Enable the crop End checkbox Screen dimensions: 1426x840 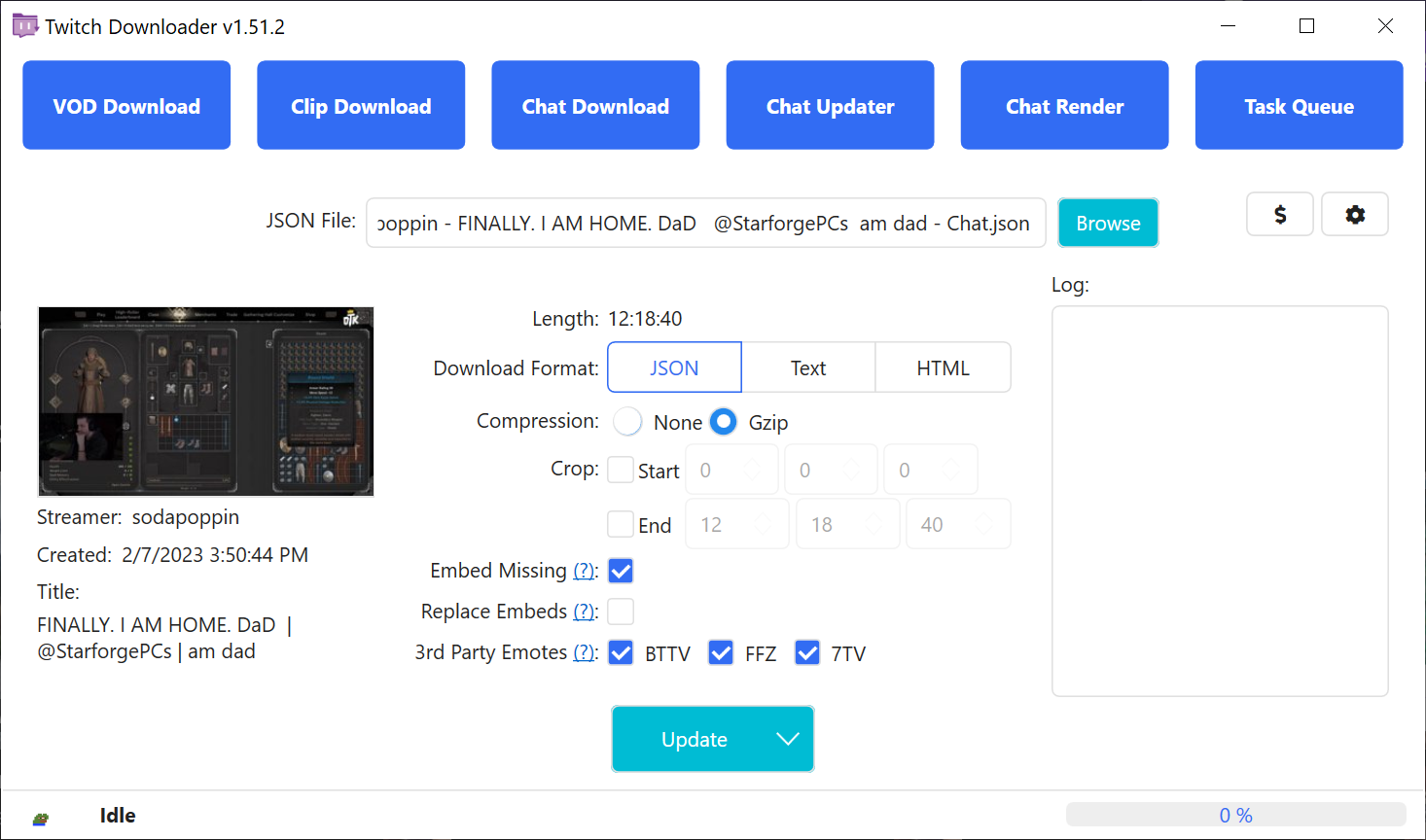tap(621, 525)
